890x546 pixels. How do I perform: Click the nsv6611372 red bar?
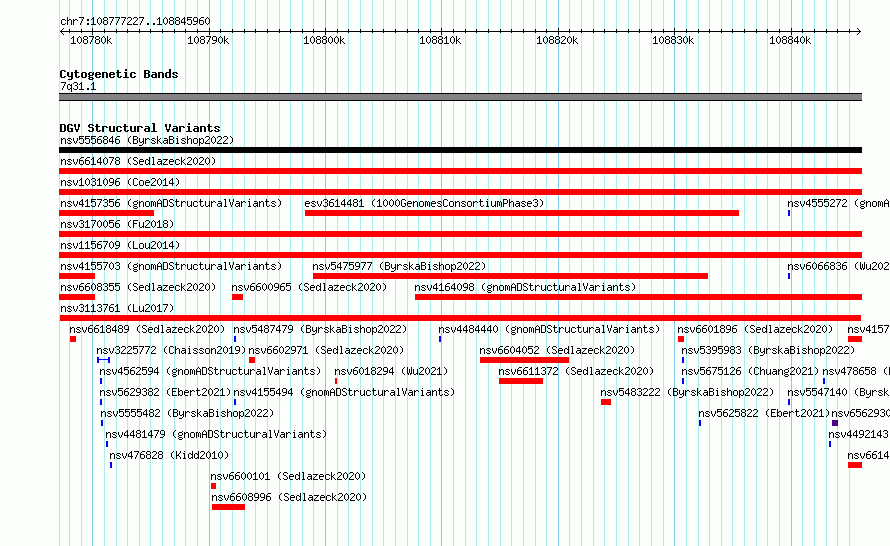[521, 381]
